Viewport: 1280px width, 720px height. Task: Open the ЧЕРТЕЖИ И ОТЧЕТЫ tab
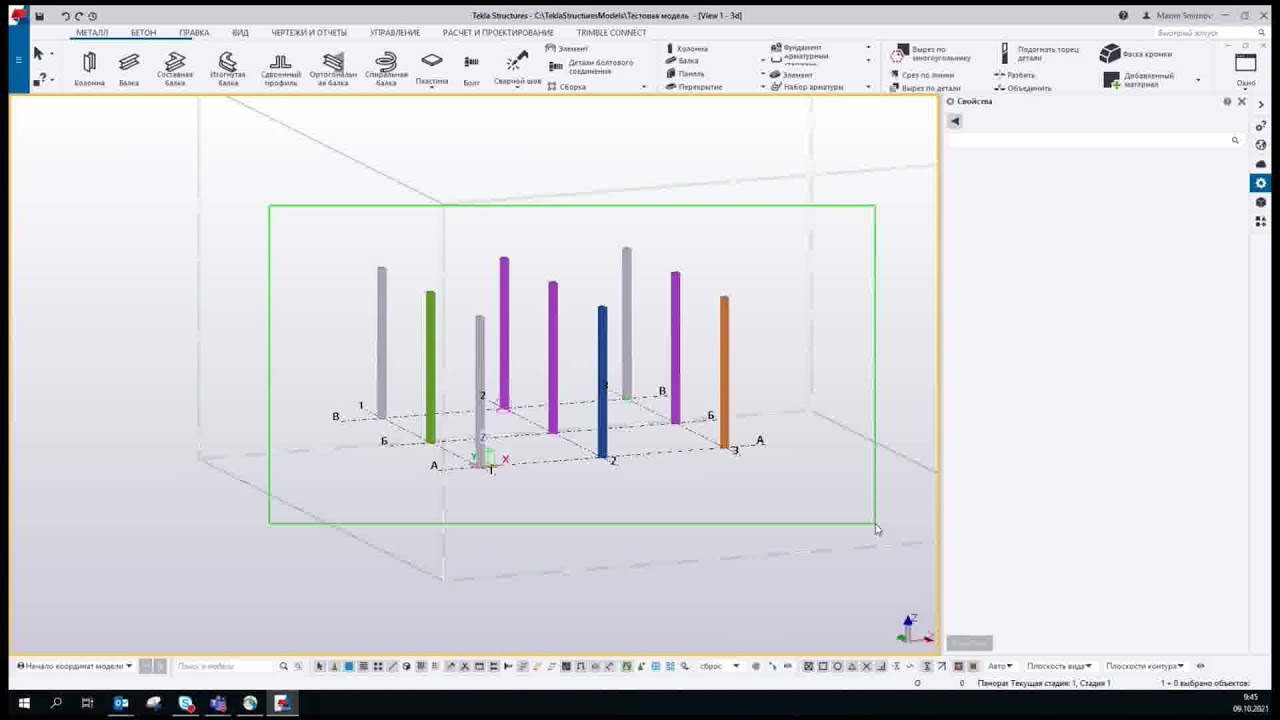tap(309, 33)
